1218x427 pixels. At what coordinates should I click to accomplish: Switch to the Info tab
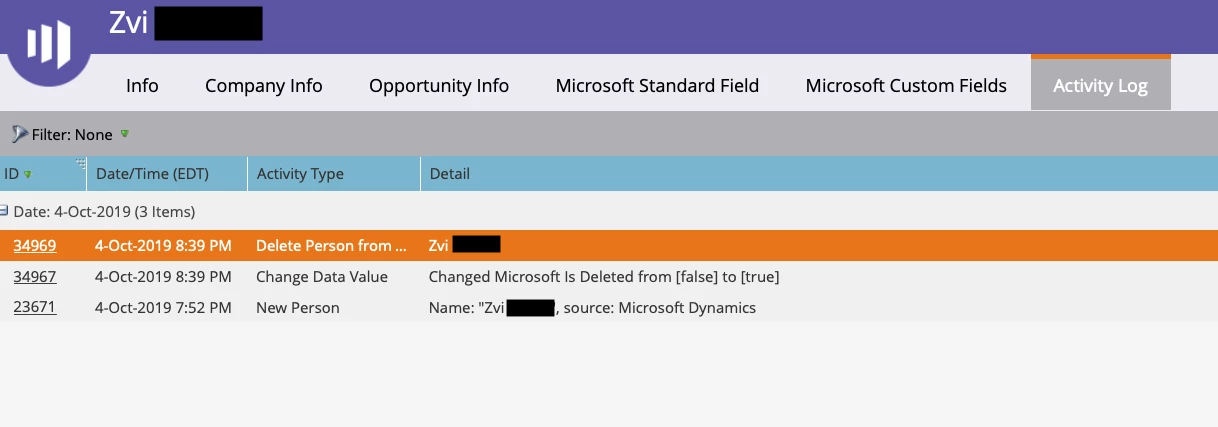point(142,86)
